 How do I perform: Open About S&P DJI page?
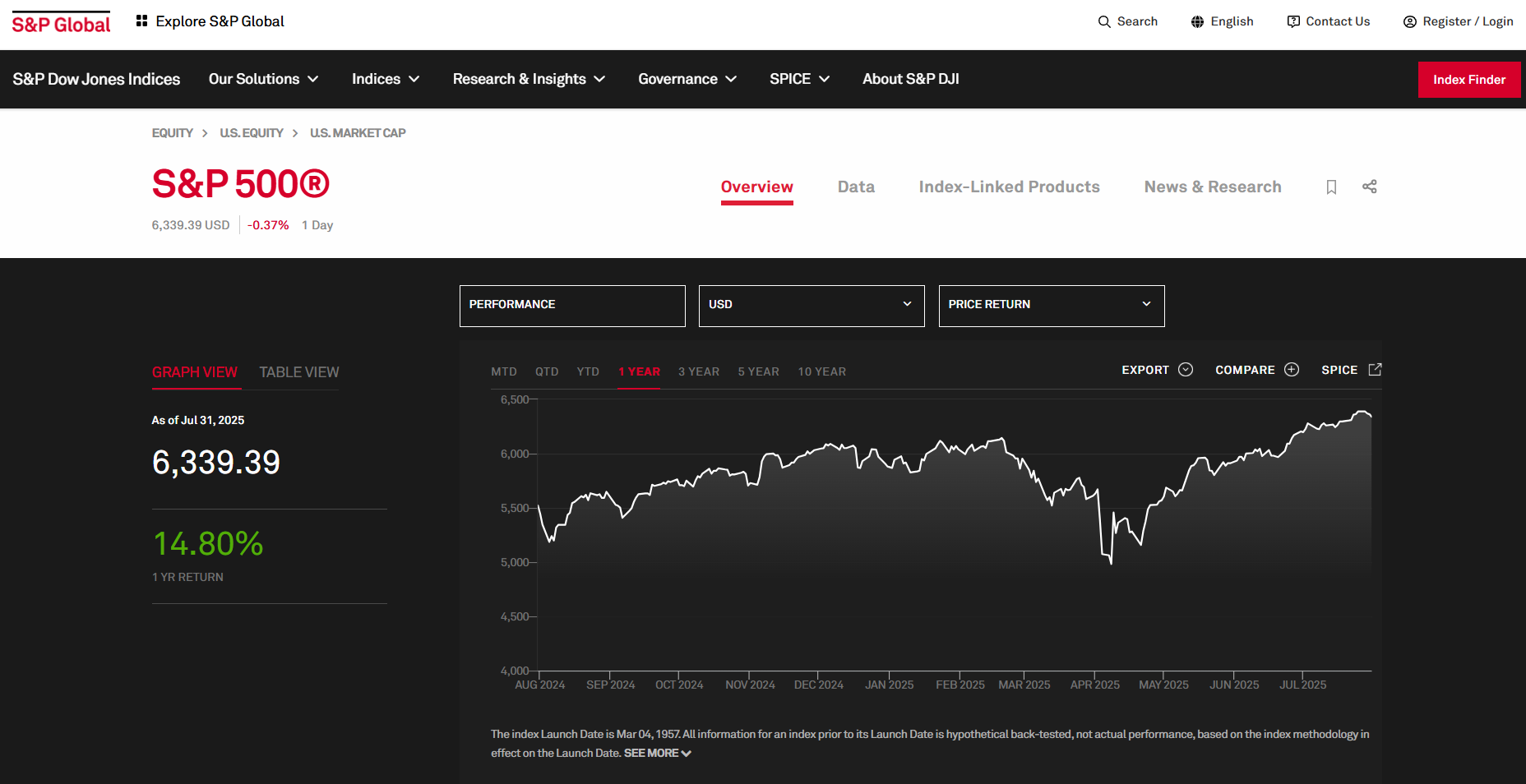click(911, 79)
